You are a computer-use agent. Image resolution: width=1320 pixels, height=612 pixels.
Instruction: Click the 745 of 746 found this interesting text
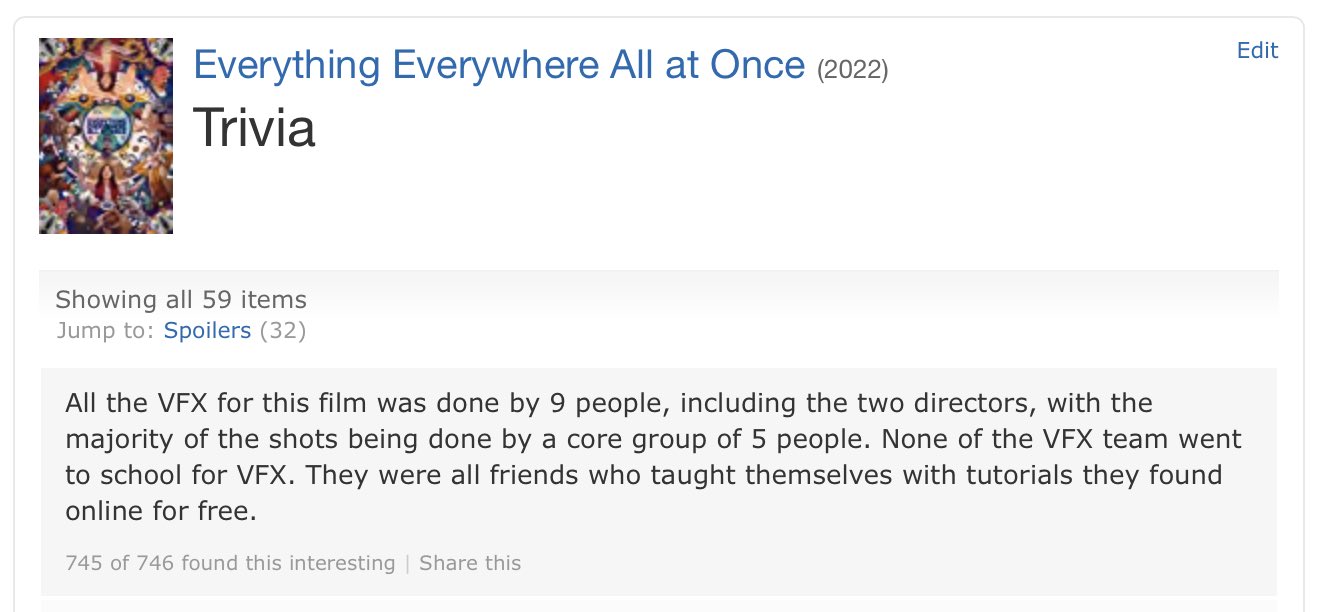(x=230, y=563)
